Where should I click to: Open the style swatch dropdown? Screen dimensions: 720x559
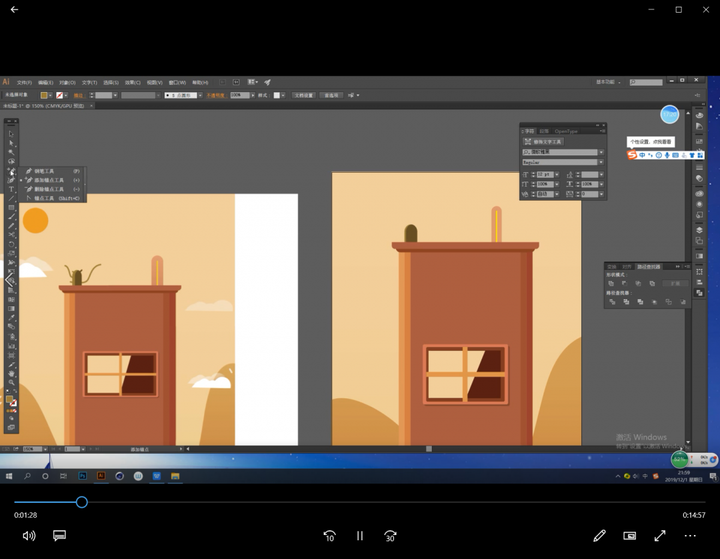click(283, 96)
